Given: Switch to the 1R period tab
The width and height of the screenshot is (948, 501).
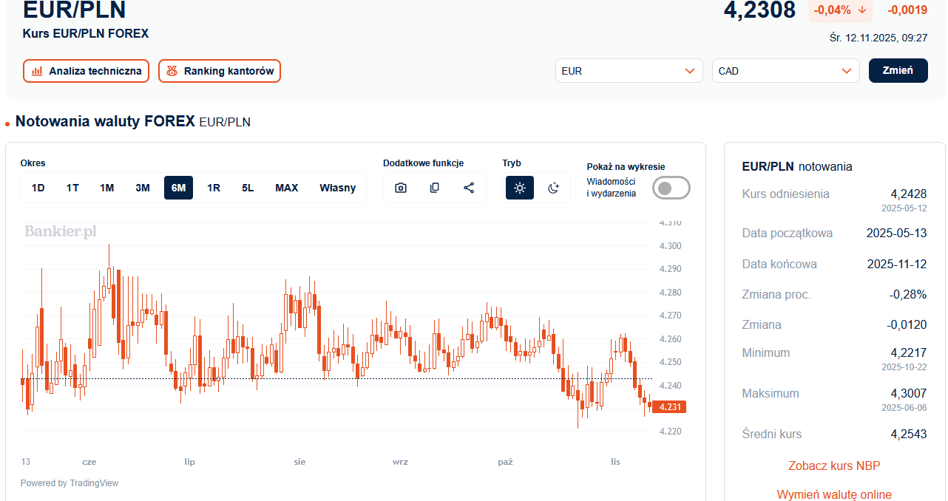Looking at the screenshot, I should pyautogui.click(x=214, y=188).
